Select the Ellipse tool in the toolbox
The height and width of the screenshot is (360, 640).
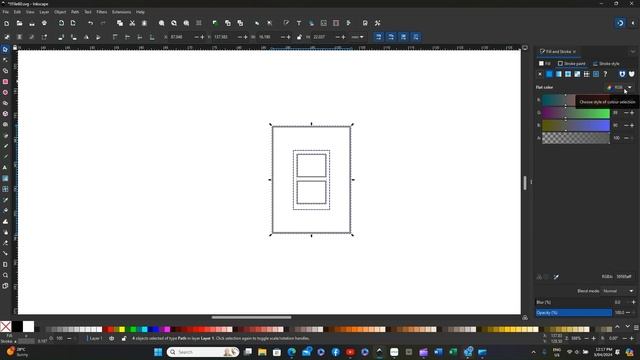[x=5, y=92]
